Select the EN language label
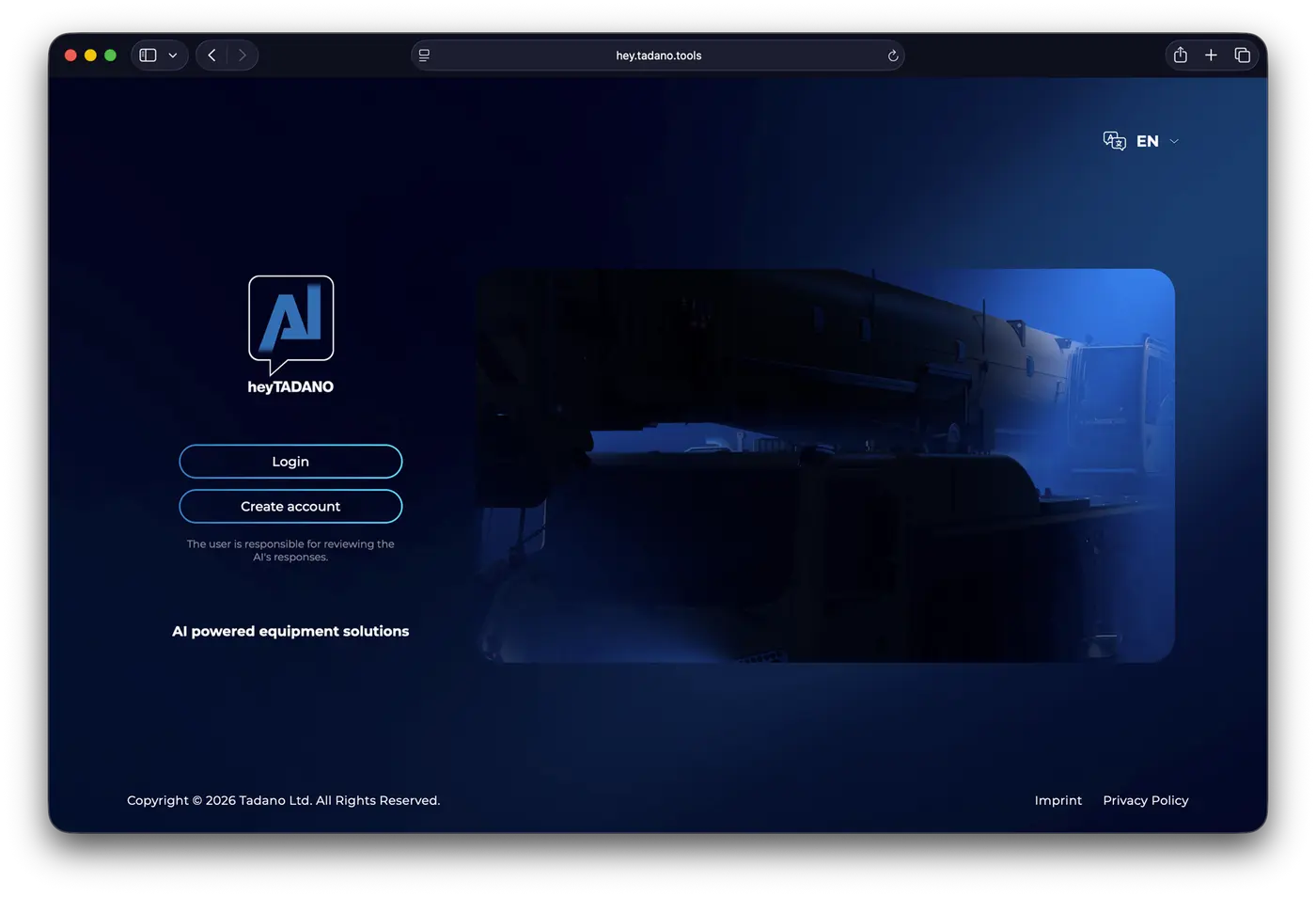 (1147, 141)
